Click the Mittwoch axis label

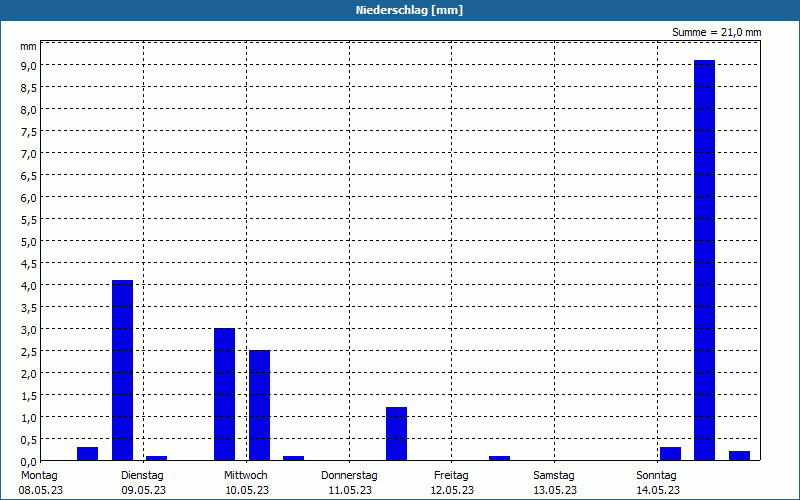coord(245,475)
